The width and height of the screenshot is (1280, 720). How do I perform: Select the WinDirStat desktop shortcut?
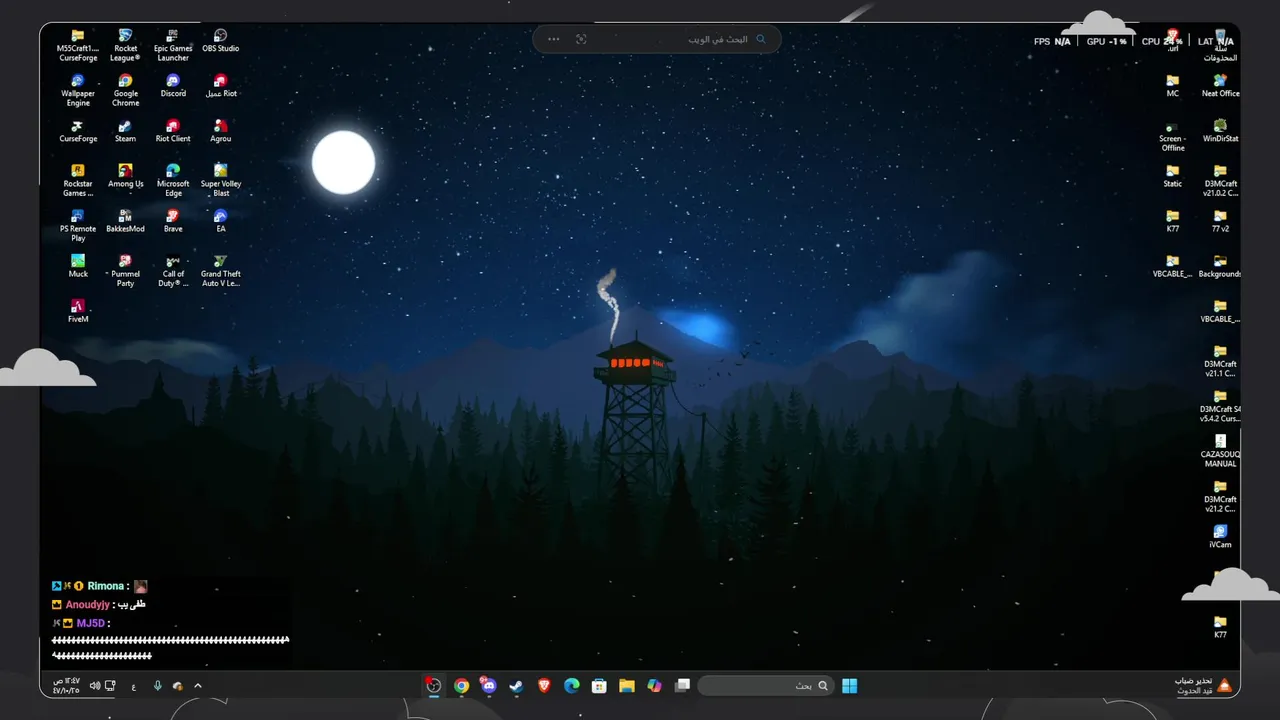(x=1220, y=131)
